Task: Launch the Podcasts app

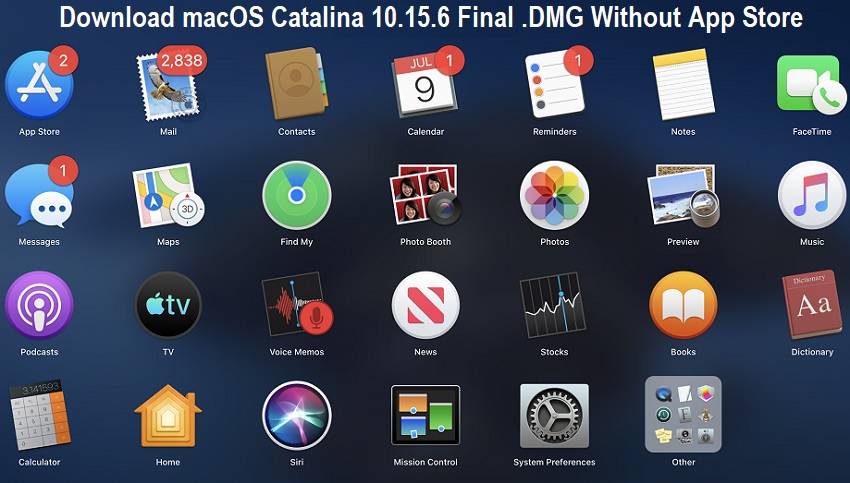Action: 40,305
